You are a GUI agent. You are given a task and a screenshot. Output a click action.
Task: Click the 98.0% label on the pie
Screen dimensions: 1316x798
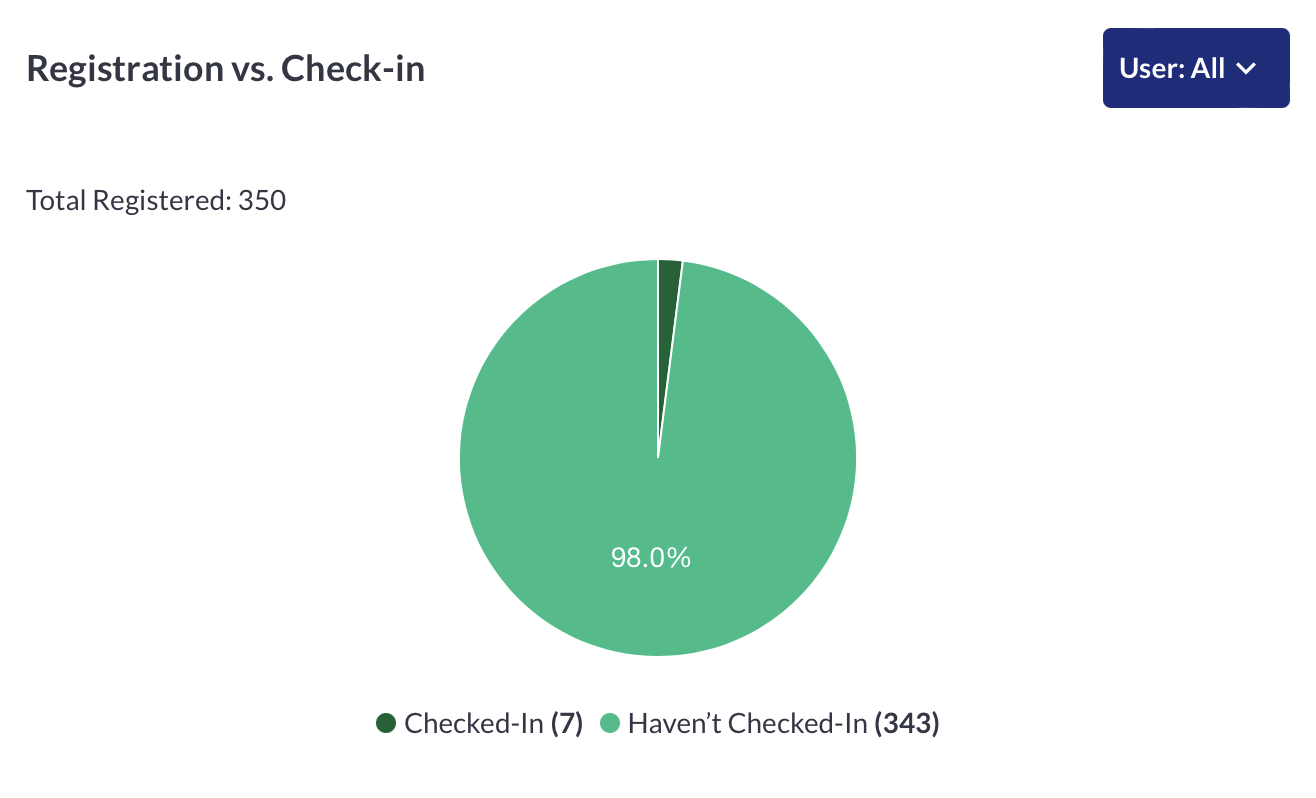[651, 558]
